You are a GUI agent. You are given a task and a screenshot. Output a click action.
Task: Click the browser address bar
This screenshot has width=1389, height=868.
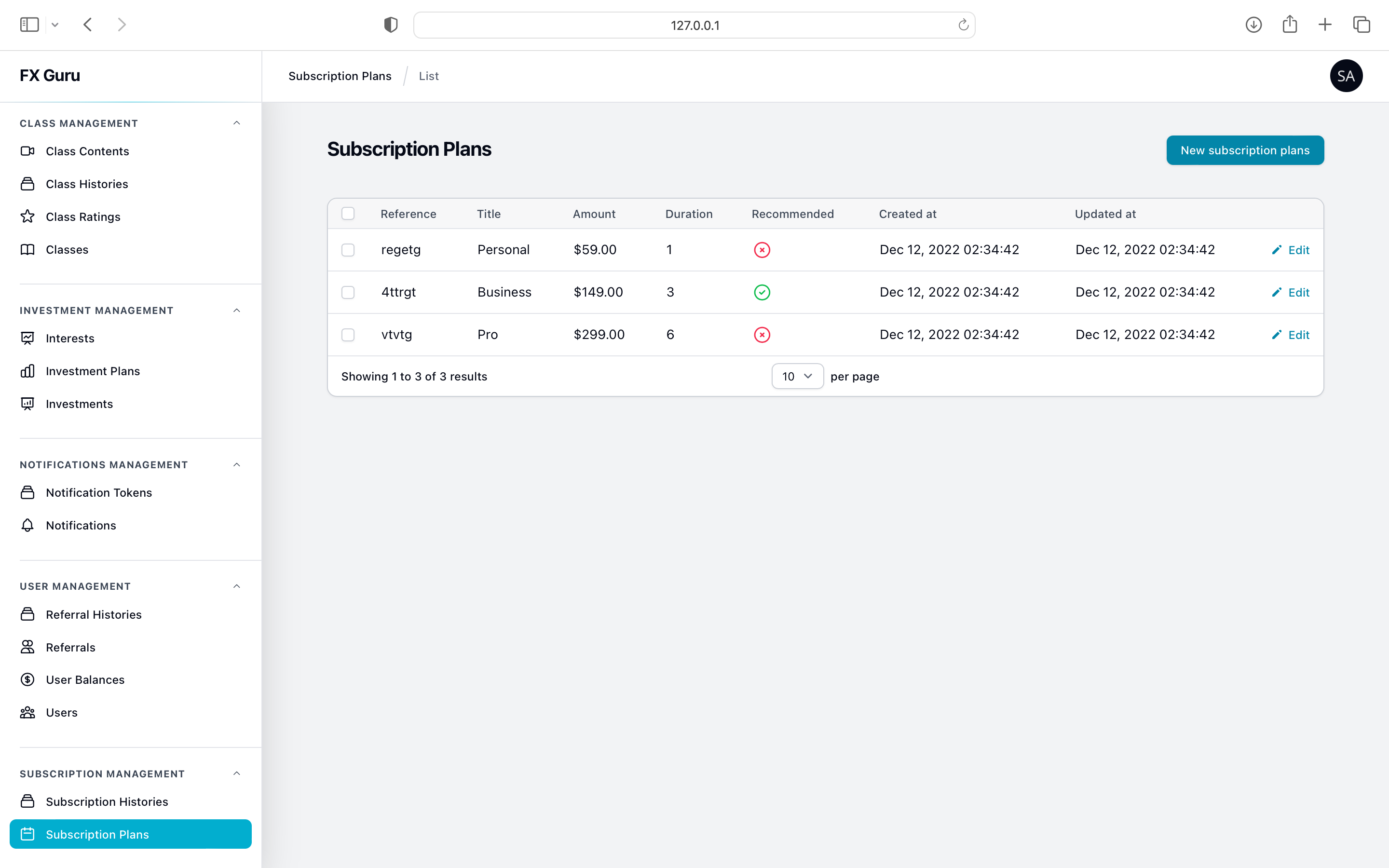coord(694,25)
